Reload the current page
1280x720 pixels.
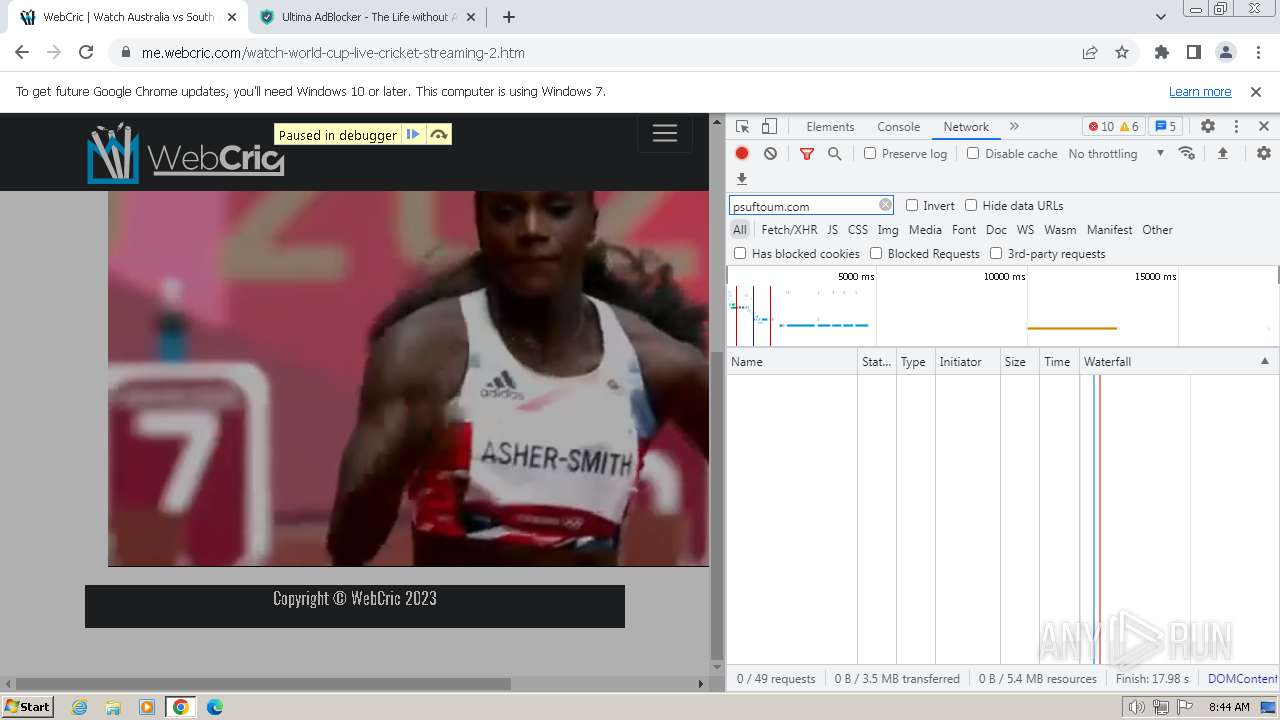click(x=86, y=53)
